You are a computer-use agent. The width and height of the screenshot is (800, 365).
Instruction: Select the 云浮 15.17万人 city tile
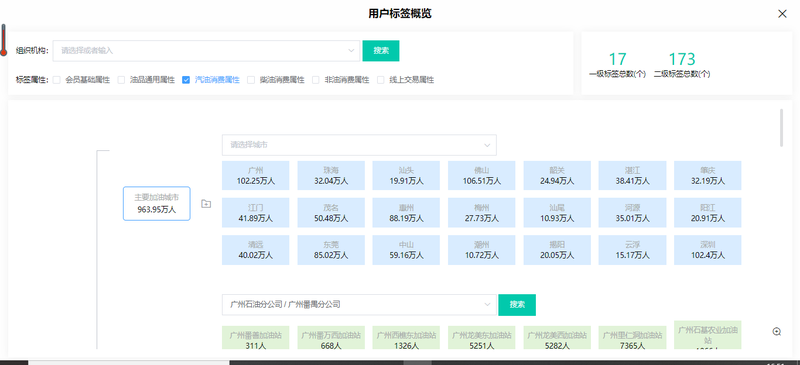pos(633,250)
